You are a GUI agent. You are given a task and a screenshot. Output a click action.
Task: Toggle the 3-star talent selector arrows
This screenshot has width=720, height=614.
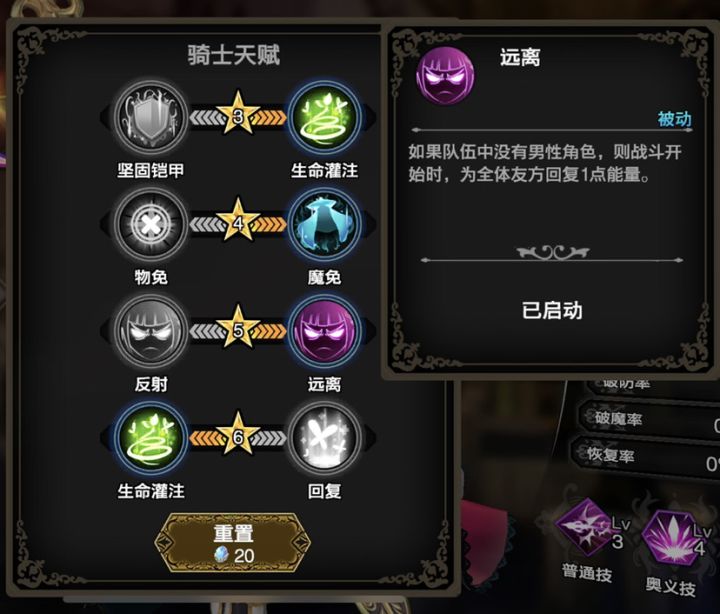coord(238,118)
